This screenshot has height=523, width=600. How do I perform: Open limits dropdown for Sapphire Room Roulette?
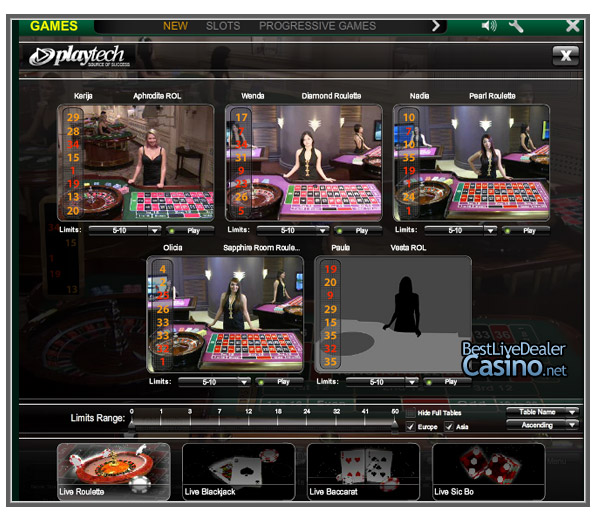pos(214,382)
